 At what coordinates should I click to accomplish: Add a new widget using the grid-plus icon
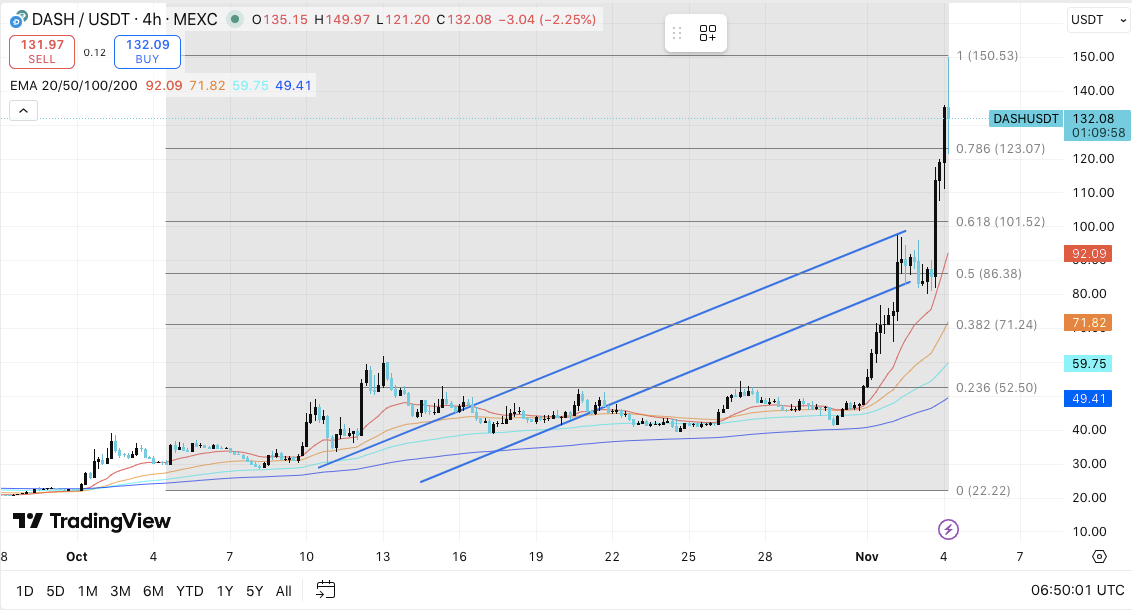click(708, 32)
